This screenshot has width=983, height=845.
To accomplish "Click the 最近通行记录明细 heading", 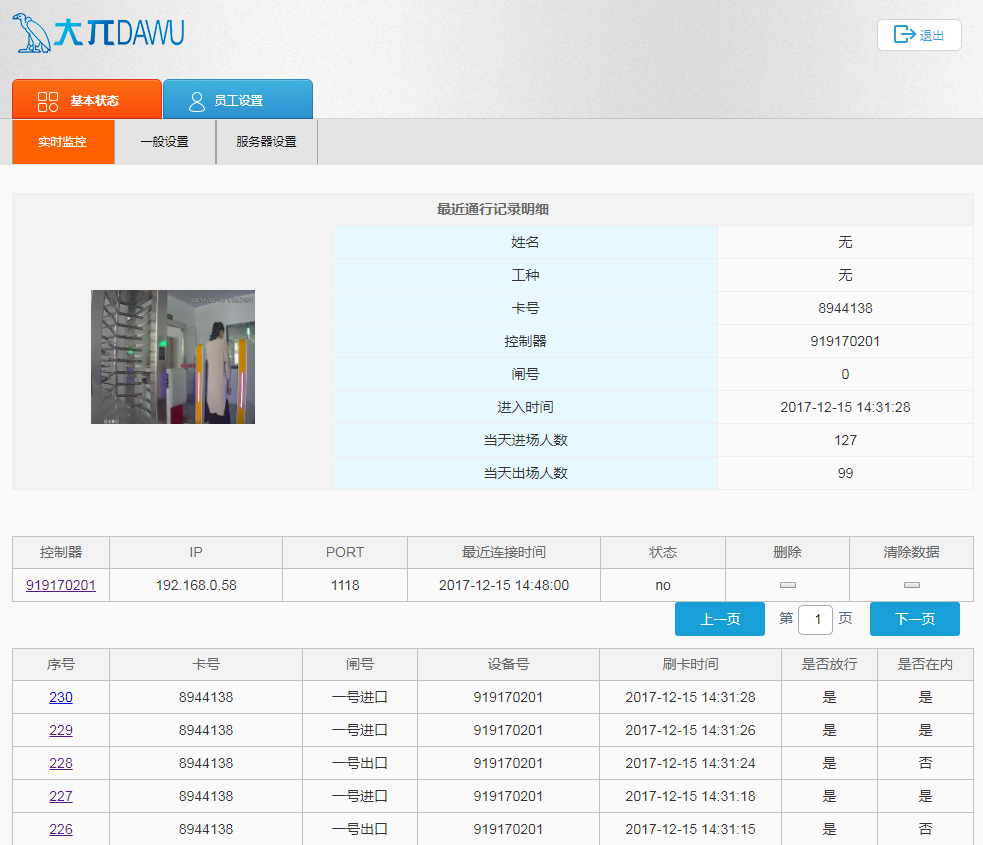I will click(x=493, y=209).
